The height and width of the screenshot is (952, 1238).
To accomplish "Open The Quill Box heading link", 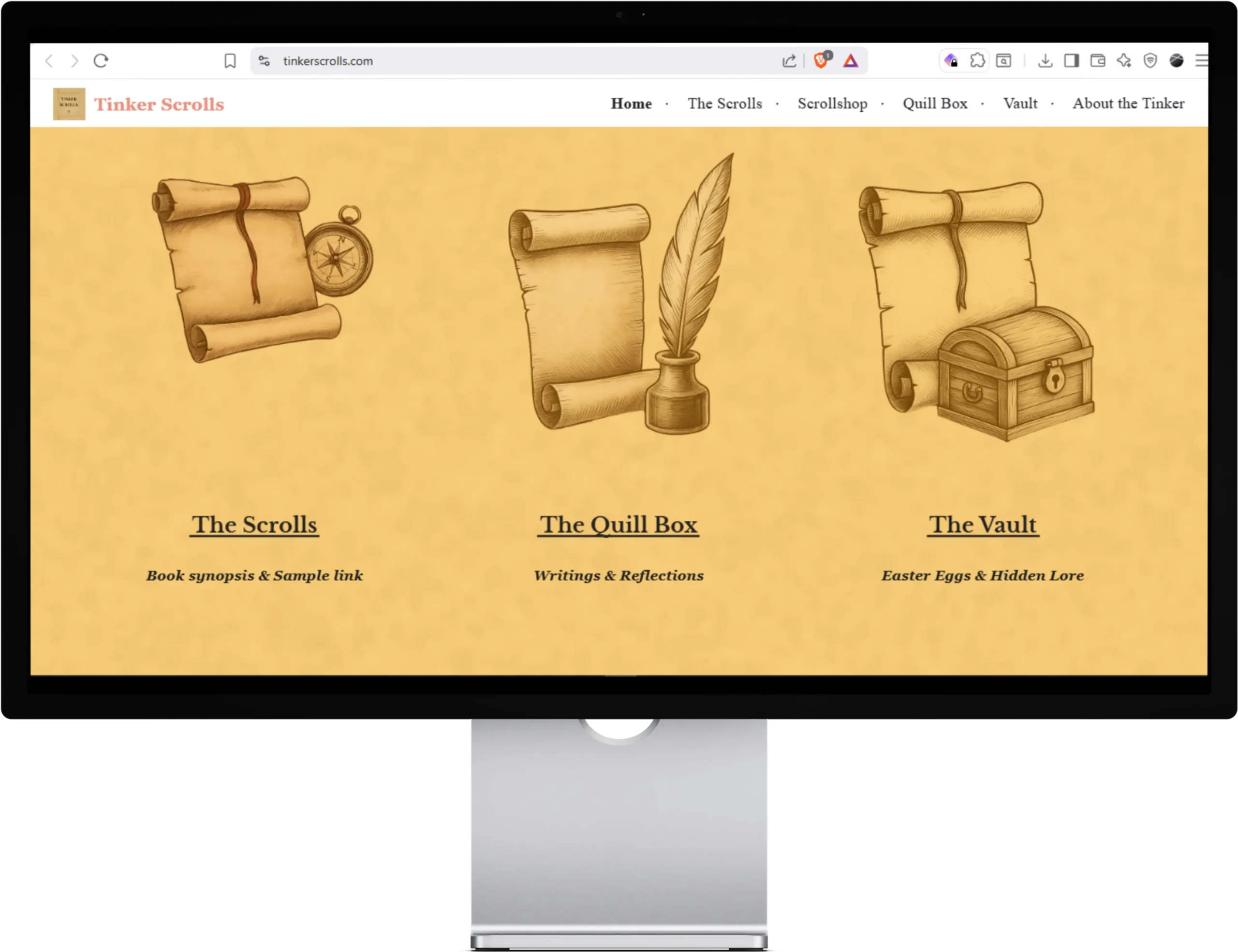I will [618, 525].
